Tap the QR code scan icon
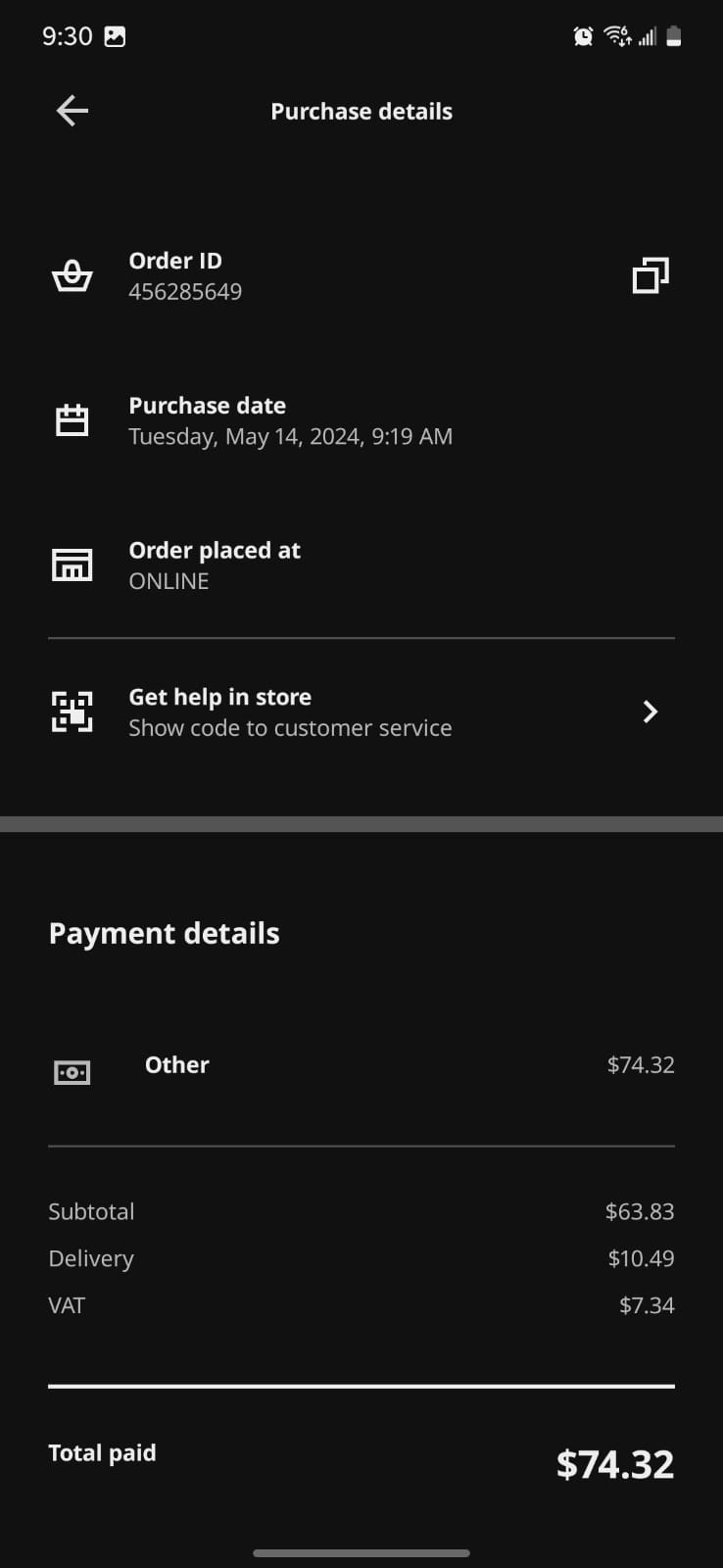Viewport: 723px width, 1568px height. 72,711
